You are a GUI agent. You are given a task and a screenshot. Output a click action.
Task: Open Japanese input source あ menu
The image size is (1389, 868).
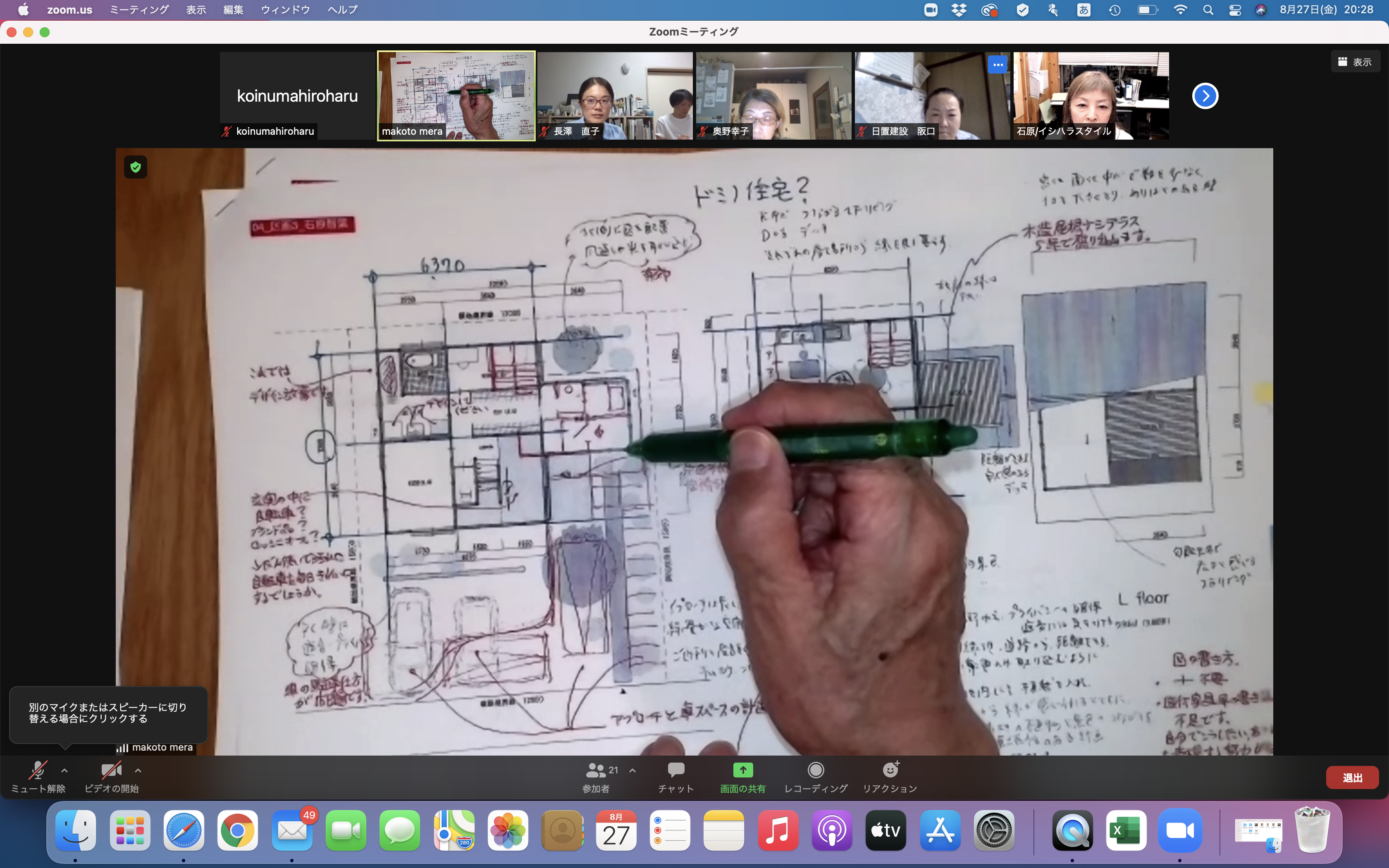click(x=1083, y=10)
